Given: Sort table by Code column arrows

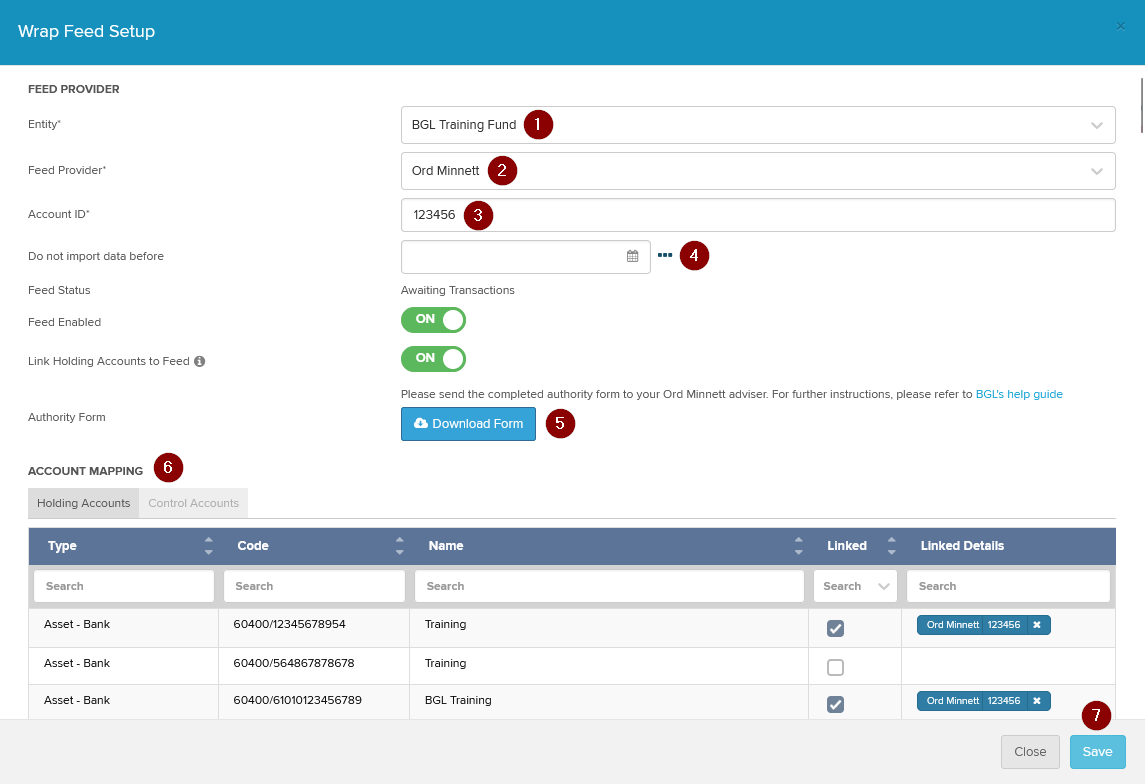Looking at the screenshot, I should click(399, 546).
